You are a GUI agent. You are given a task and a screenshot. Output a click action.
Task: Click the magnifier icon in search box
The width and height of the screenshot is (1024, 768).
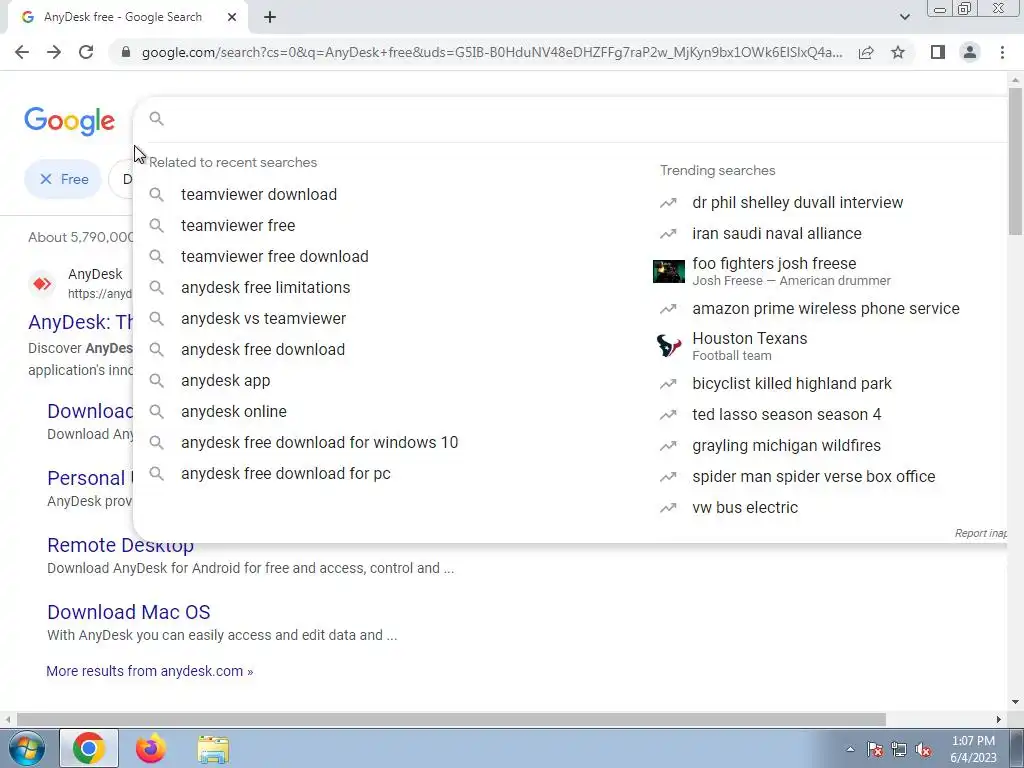pyautogui.click(x=156, y=118)
